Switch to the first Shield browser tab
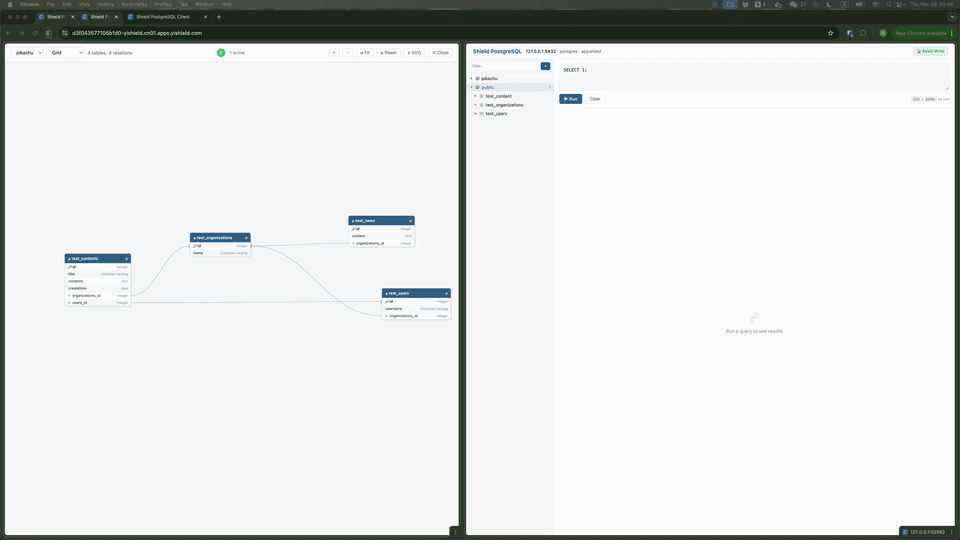 (x=56, y=17)
